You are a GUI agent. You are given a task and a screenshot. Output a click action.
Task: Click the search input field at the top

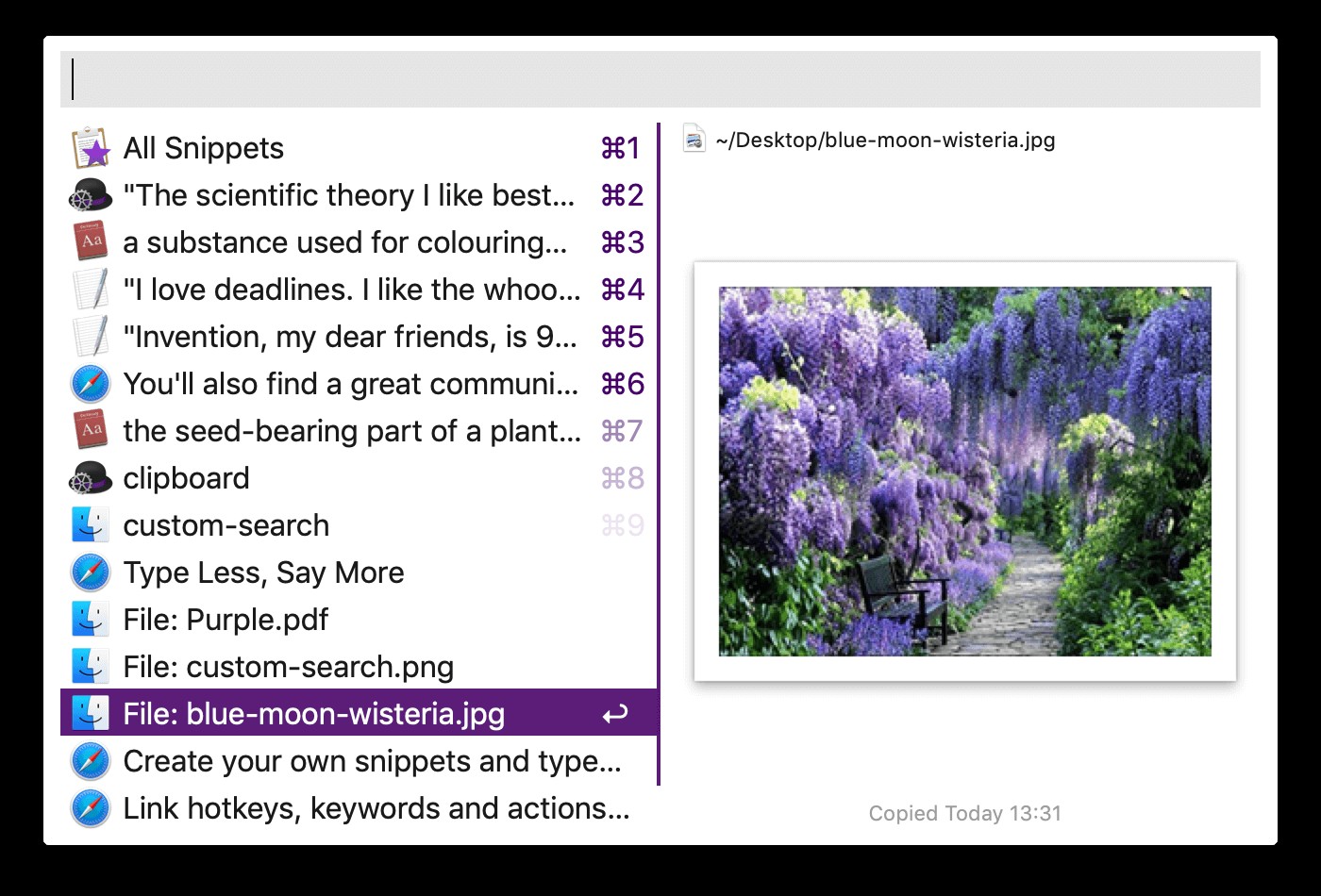660,80
